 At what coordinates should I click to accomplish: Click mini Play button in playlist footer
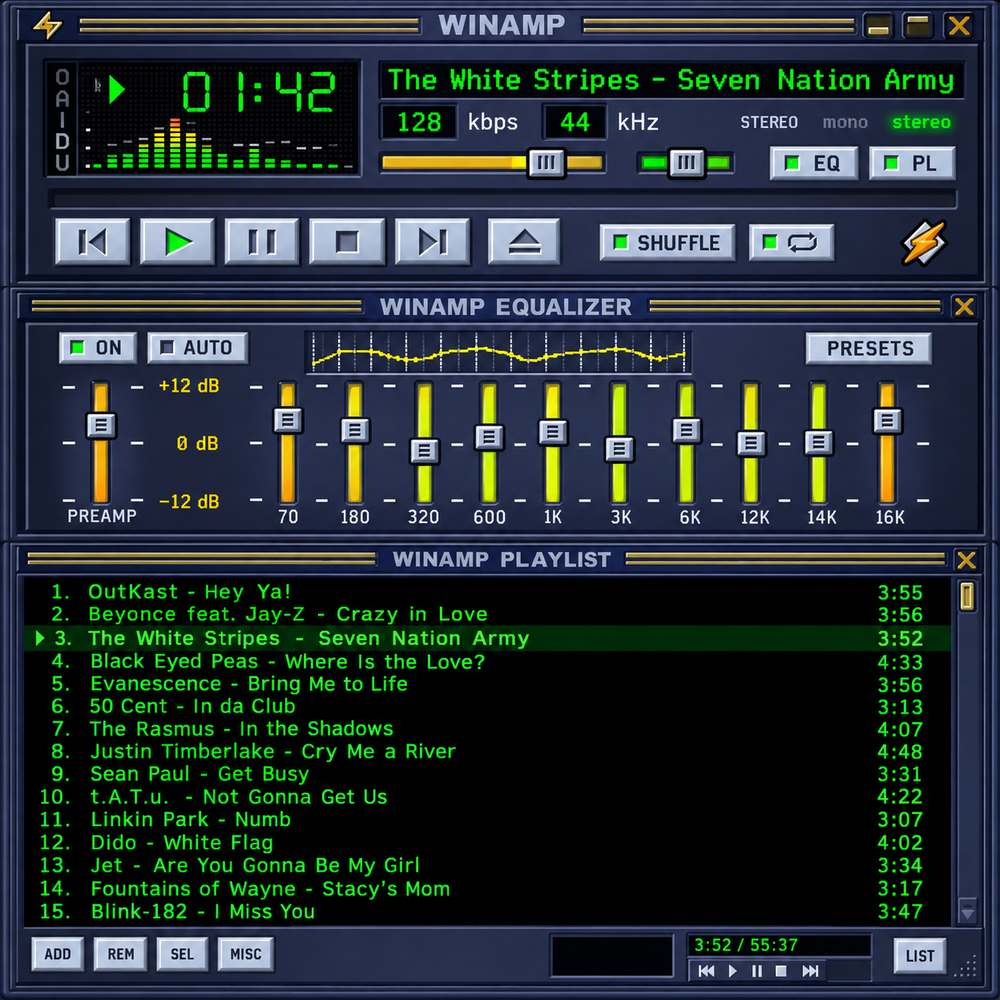(732, 971)
